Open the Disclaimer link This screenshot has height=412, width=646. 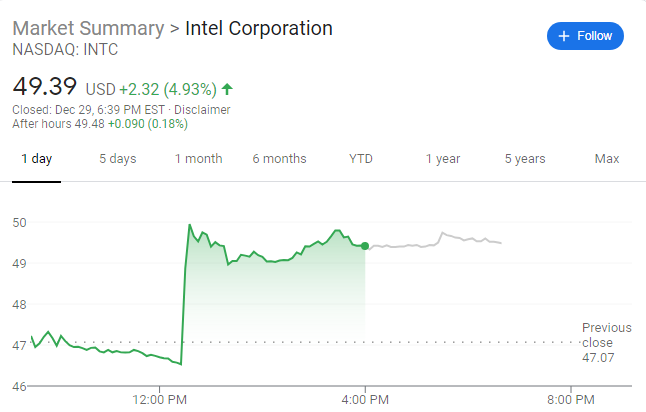[203, 110]
